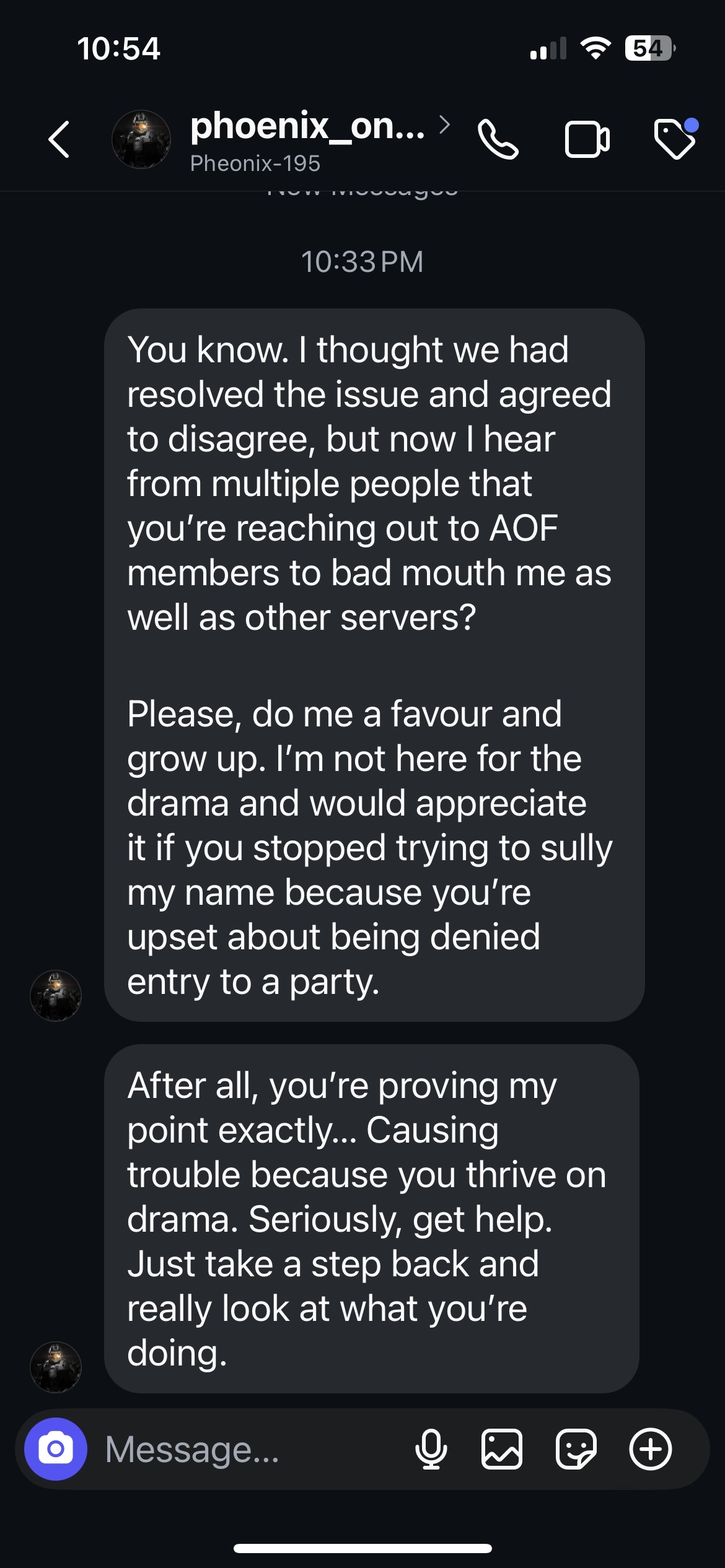Focus the Message... text field

248,1449
